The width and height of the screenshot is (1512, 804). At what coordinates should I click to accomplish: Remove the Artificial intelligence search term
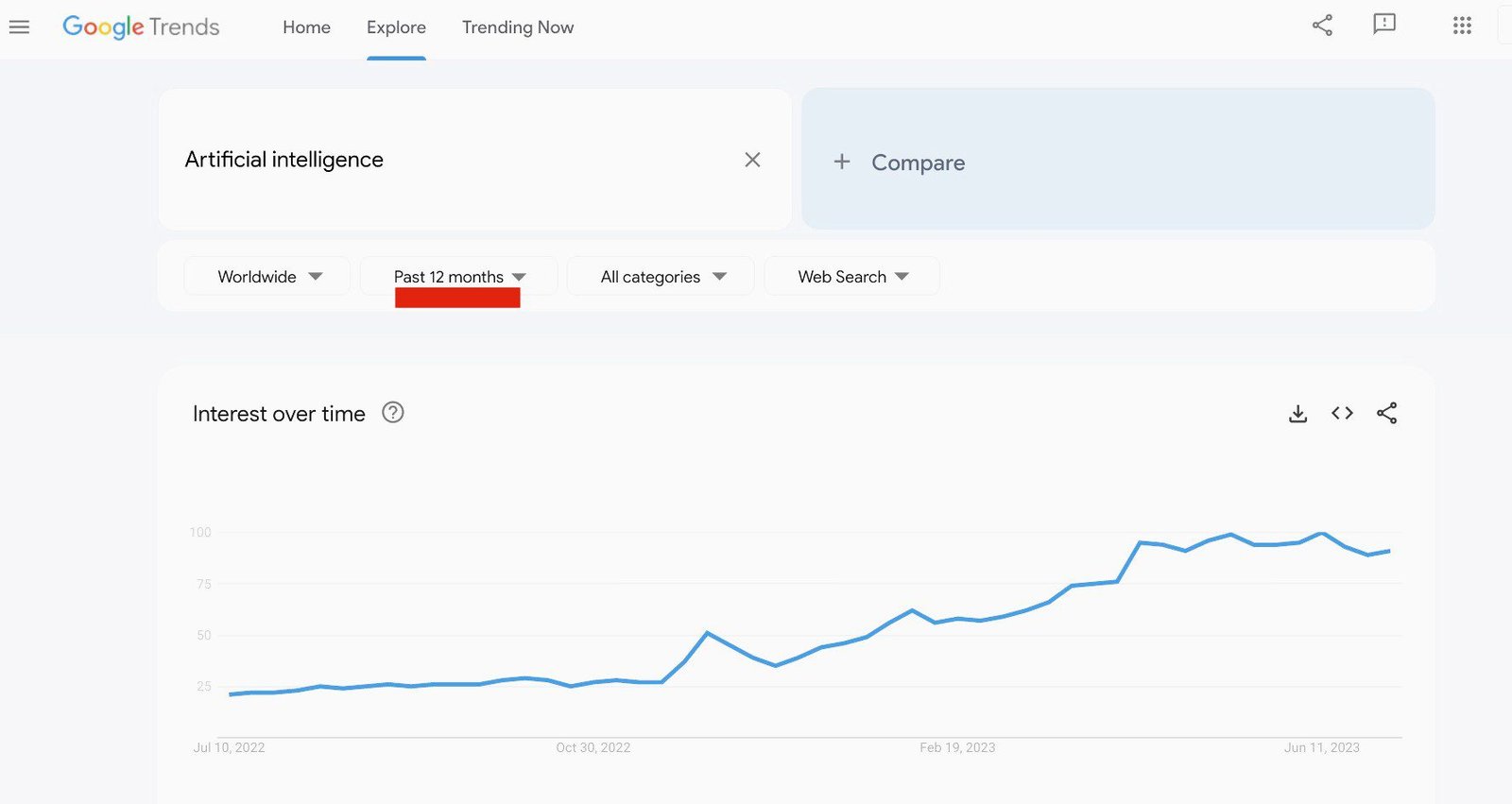[x=752, y=160]
